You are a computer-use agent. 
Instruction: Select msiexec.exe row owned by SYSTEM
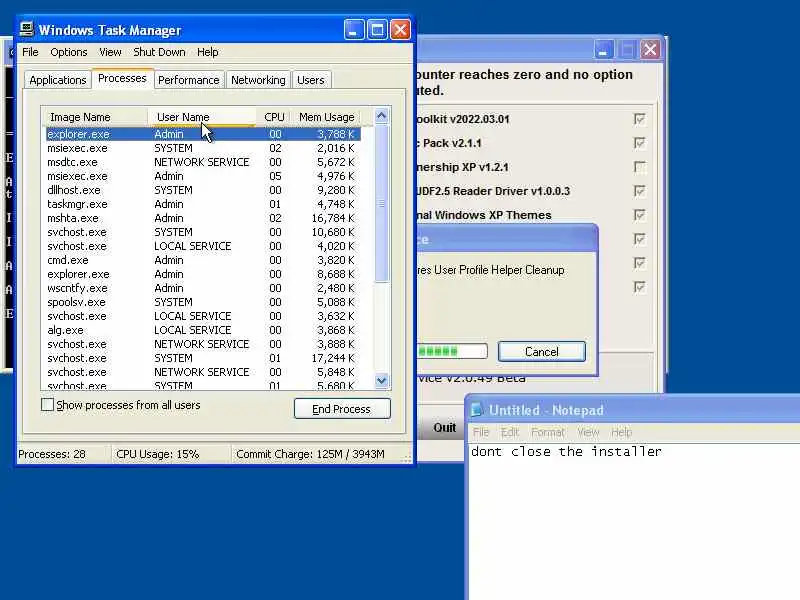click(x=201, y=148)
